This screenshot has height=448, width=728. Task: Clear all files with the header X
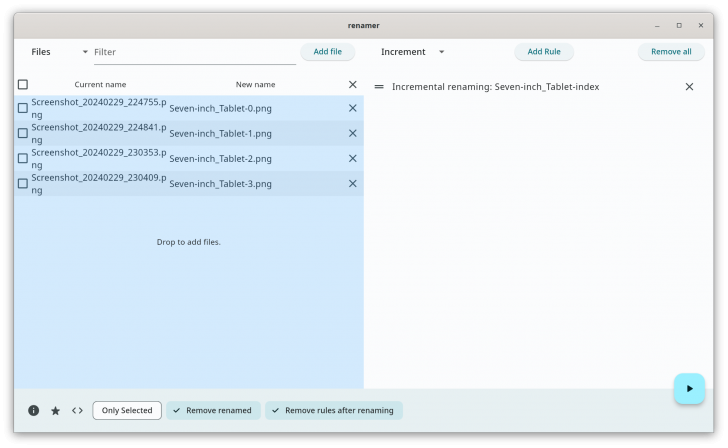coord(352,85)
